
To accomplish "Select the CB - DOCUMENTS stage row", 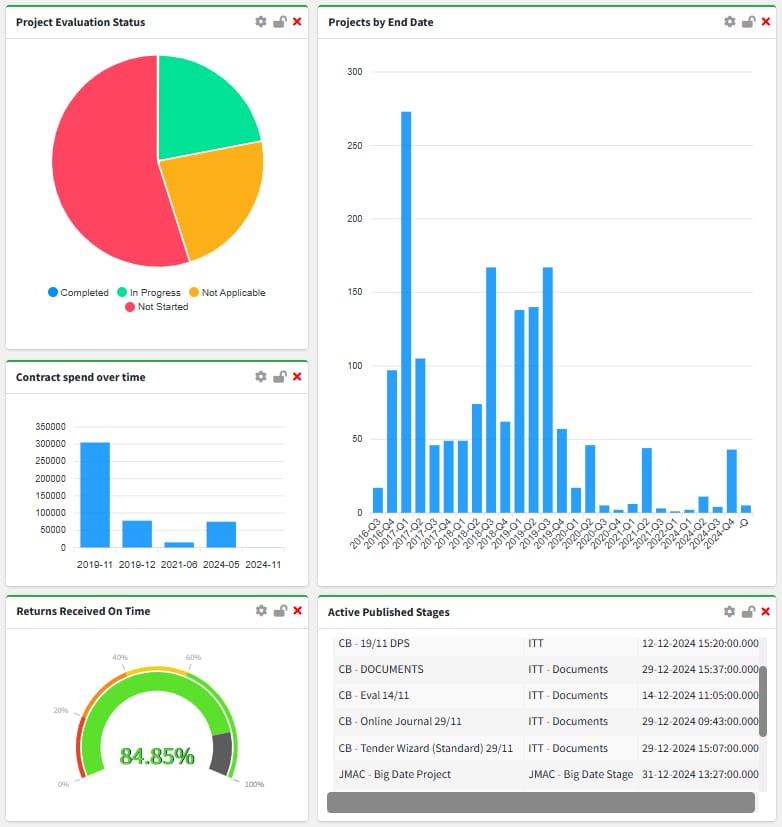I will click(x=380, y=669).
